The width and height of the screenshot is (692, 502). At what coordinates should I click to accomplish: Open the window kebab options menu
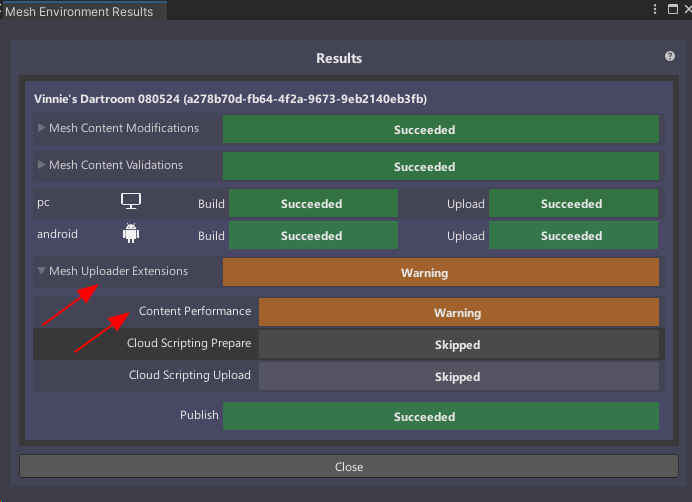tap(655, 9)
